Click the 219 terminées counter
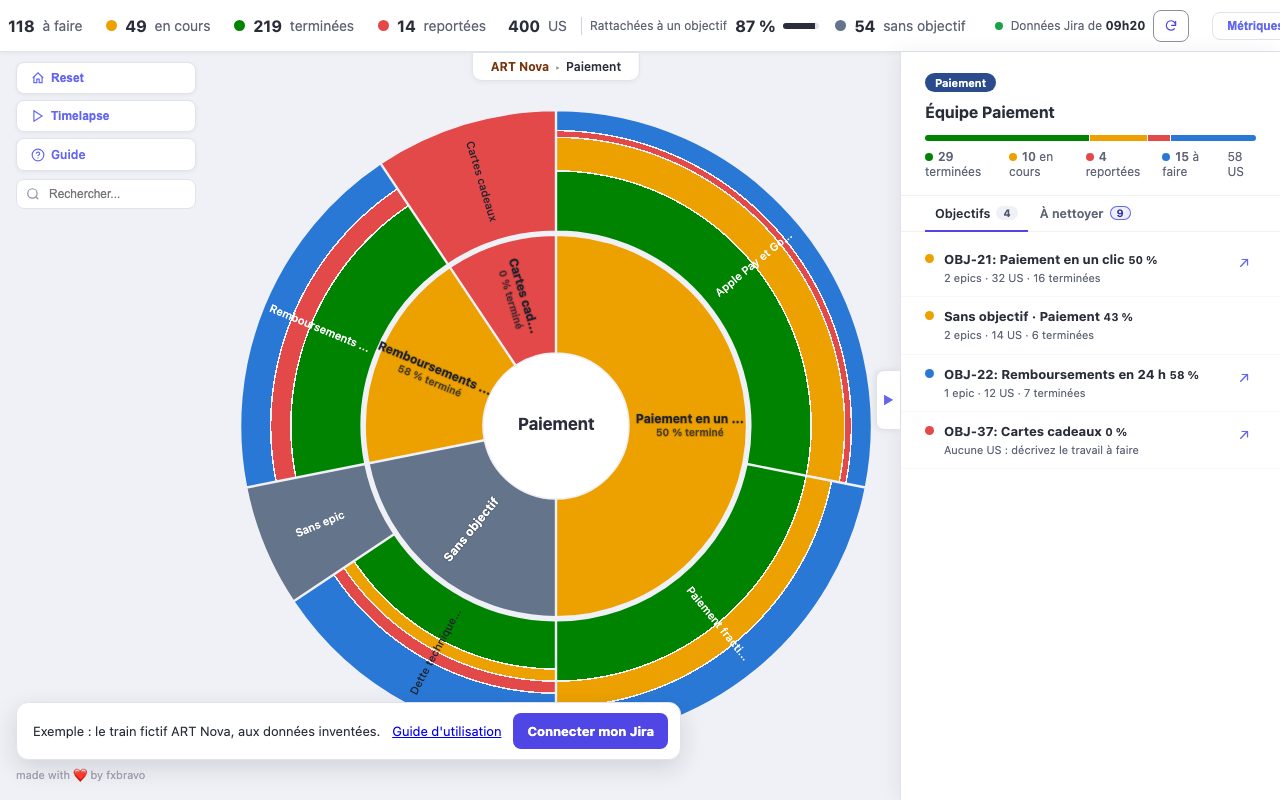Screen dimensions: 1280x800 pyautogui.click(x=294, y=27)
